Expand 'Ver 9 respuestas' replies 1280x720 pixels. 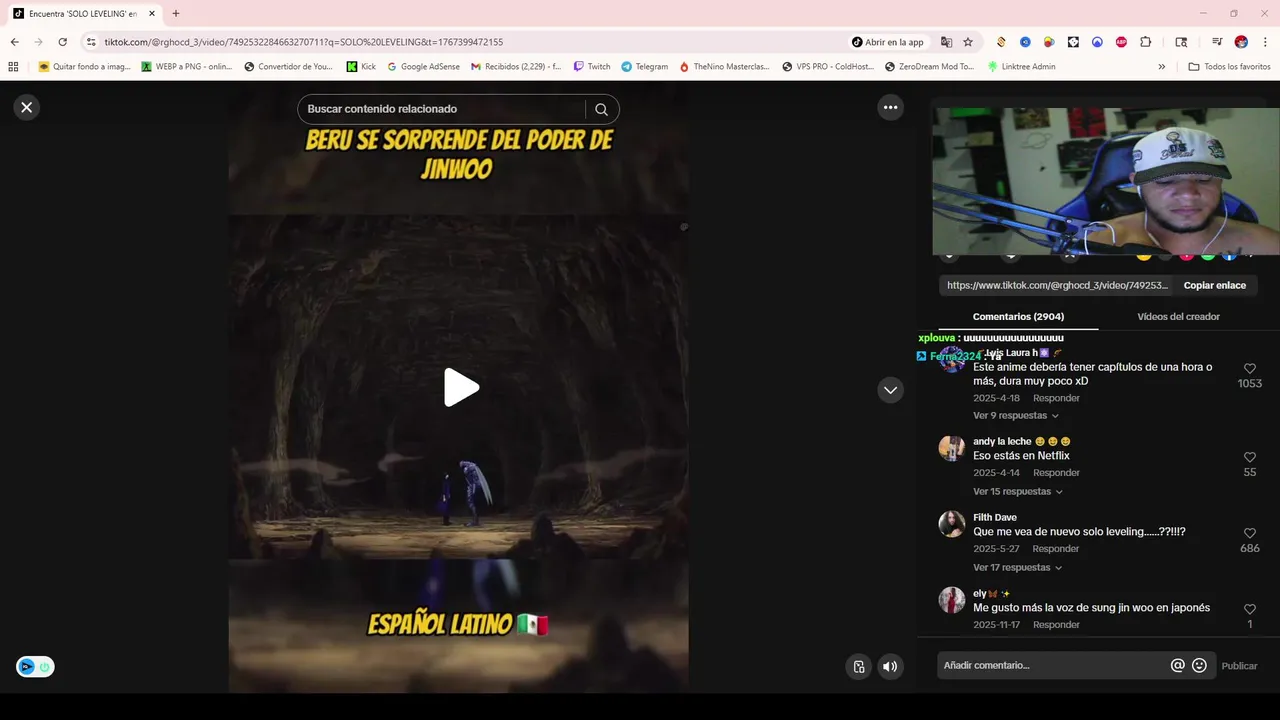click(1016, 416)
